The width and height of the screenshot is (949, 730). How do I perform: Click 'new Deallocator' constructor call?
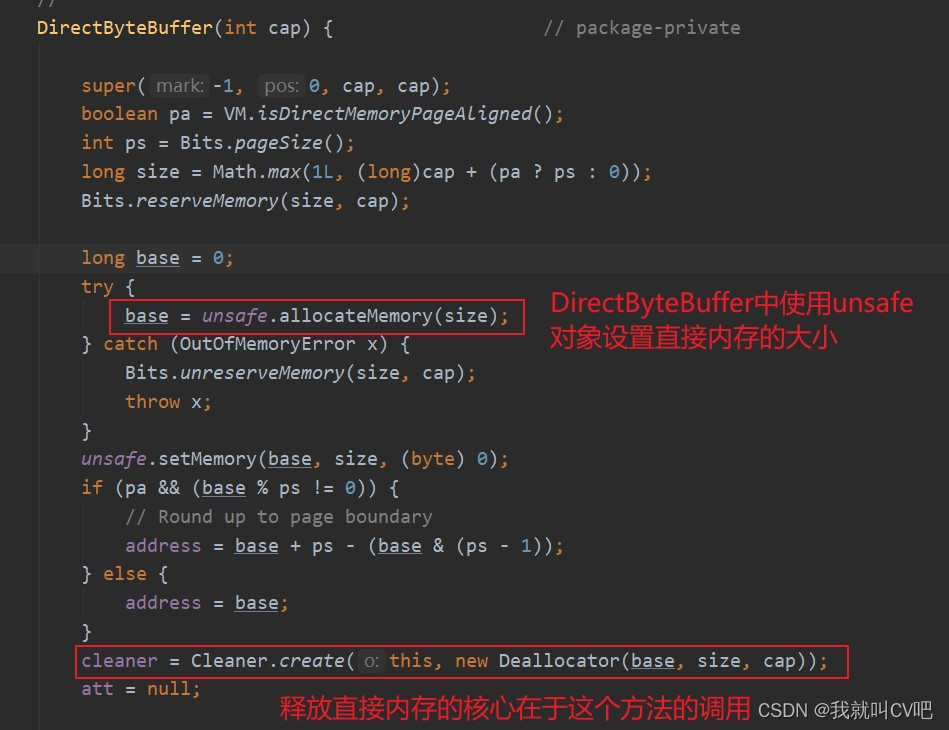coord(537,660)
